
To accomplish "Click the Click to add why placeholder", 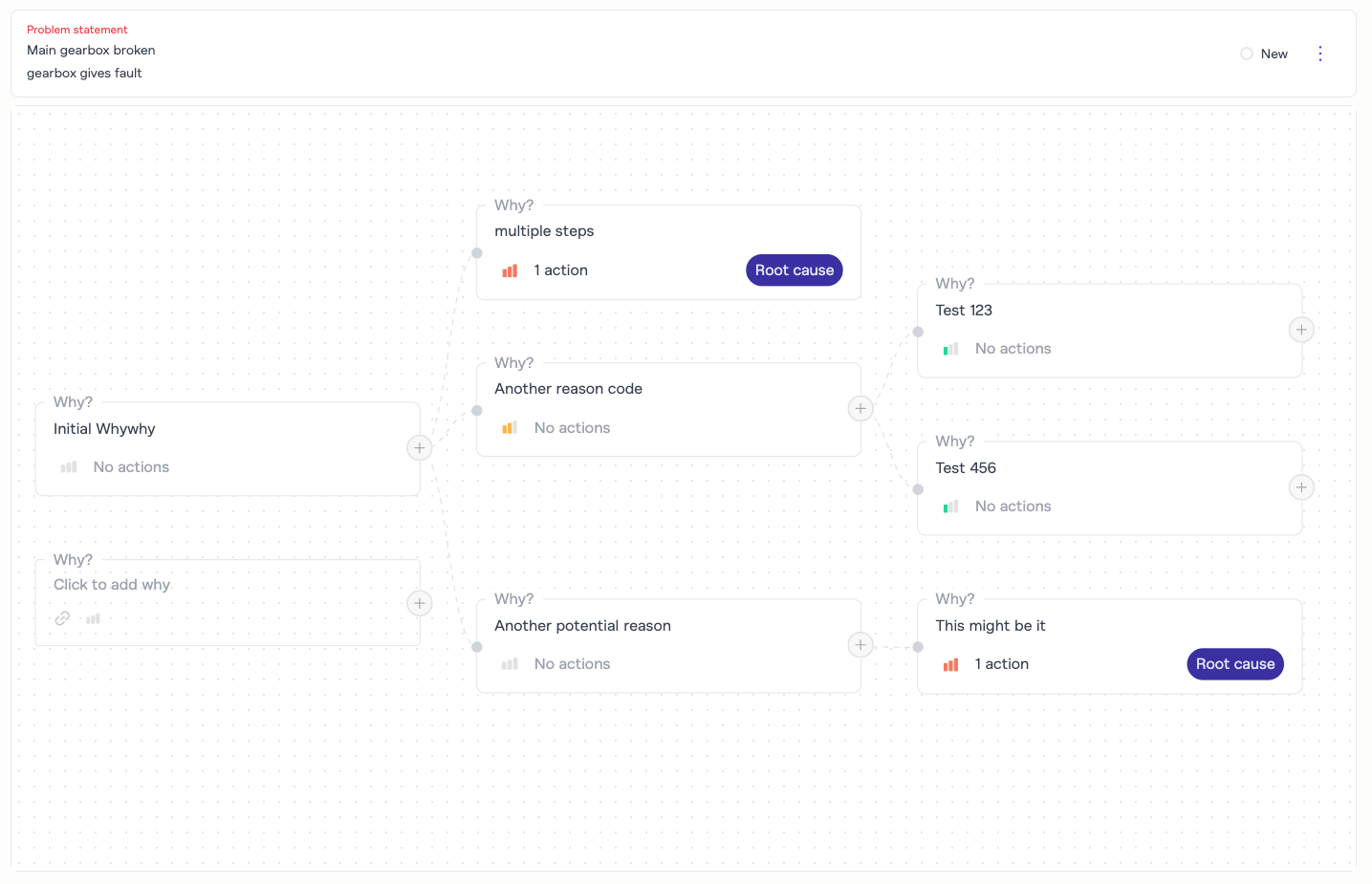I will (112, 585).
